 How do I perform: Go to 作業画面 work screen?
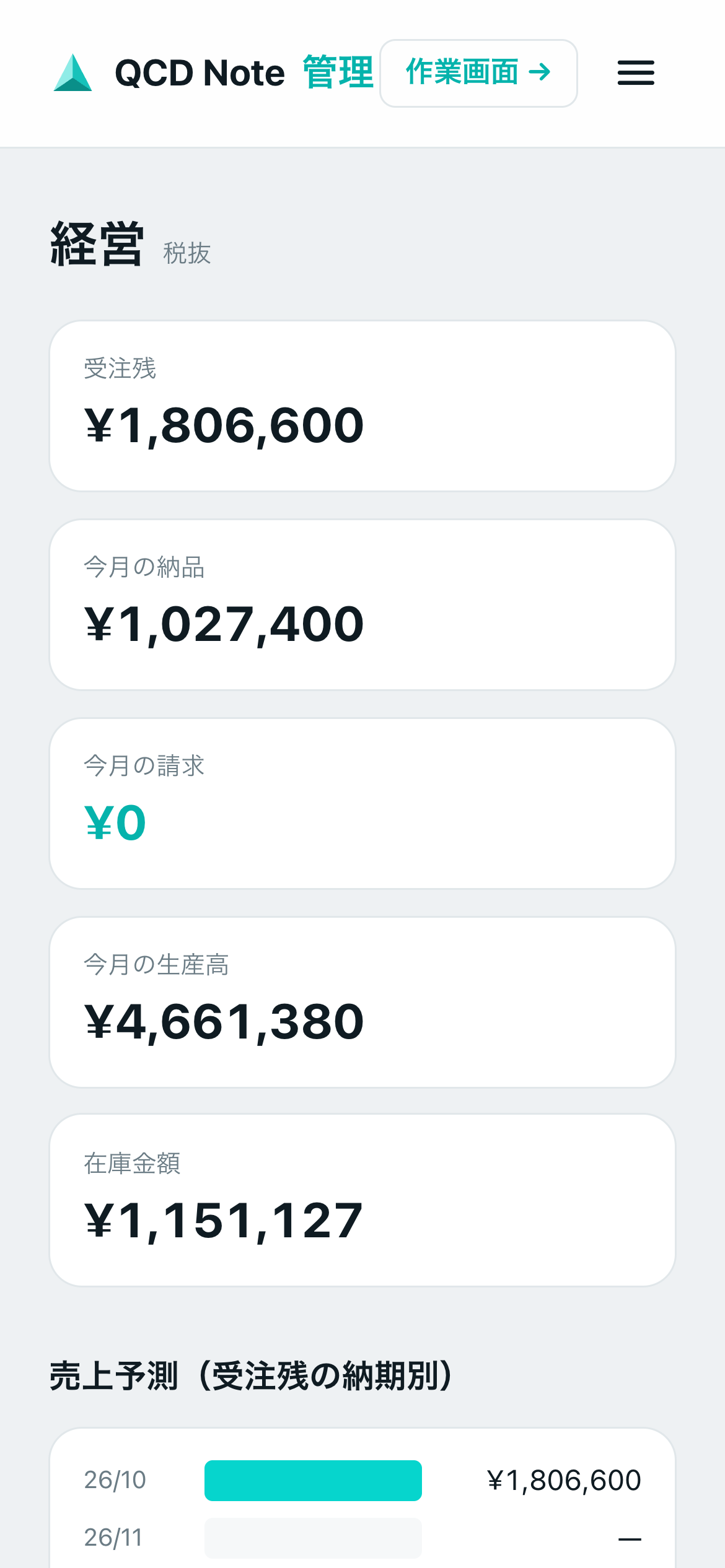pyautogui.click(x=478, y=73)
